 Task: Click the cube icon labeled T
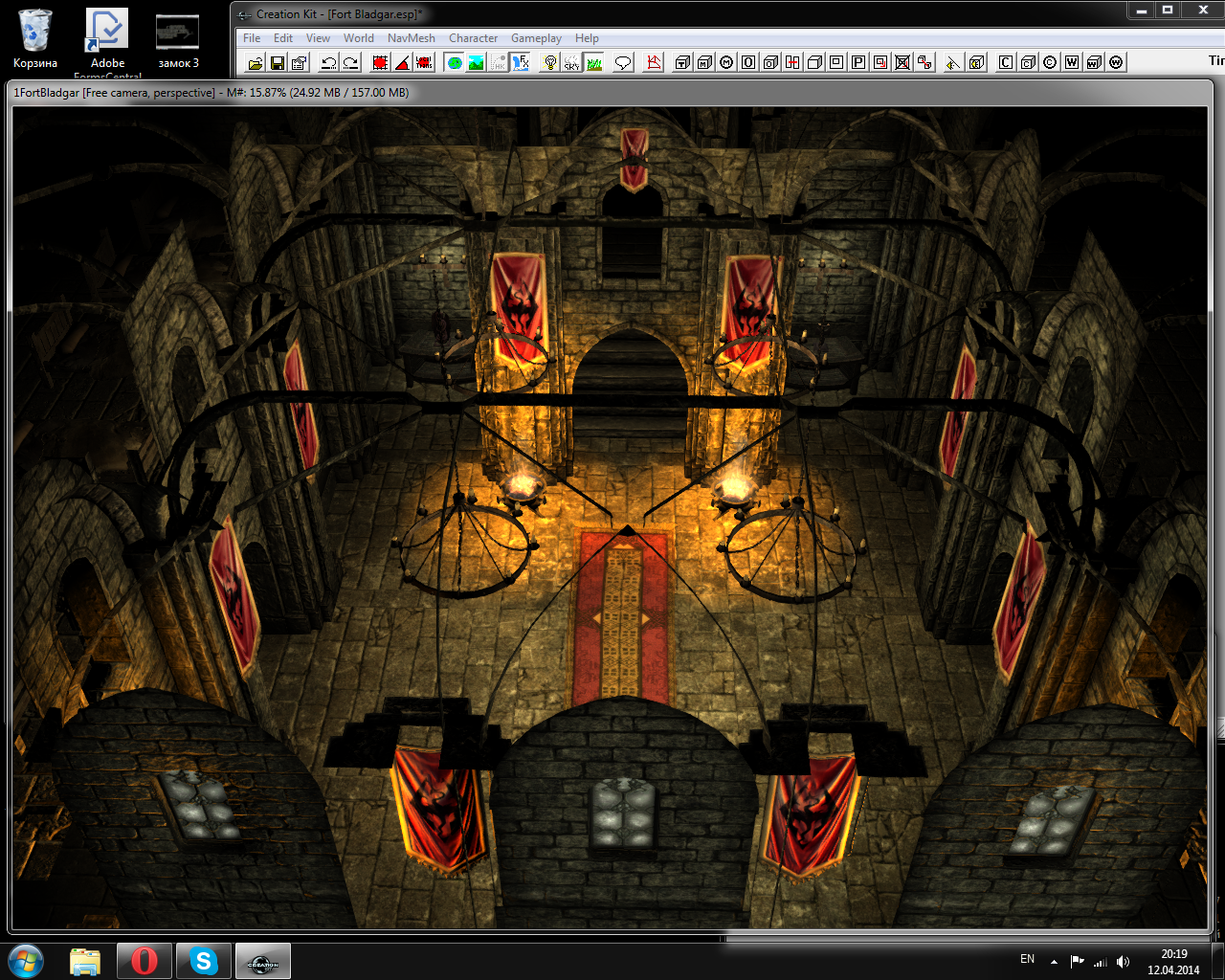point(683,62)
